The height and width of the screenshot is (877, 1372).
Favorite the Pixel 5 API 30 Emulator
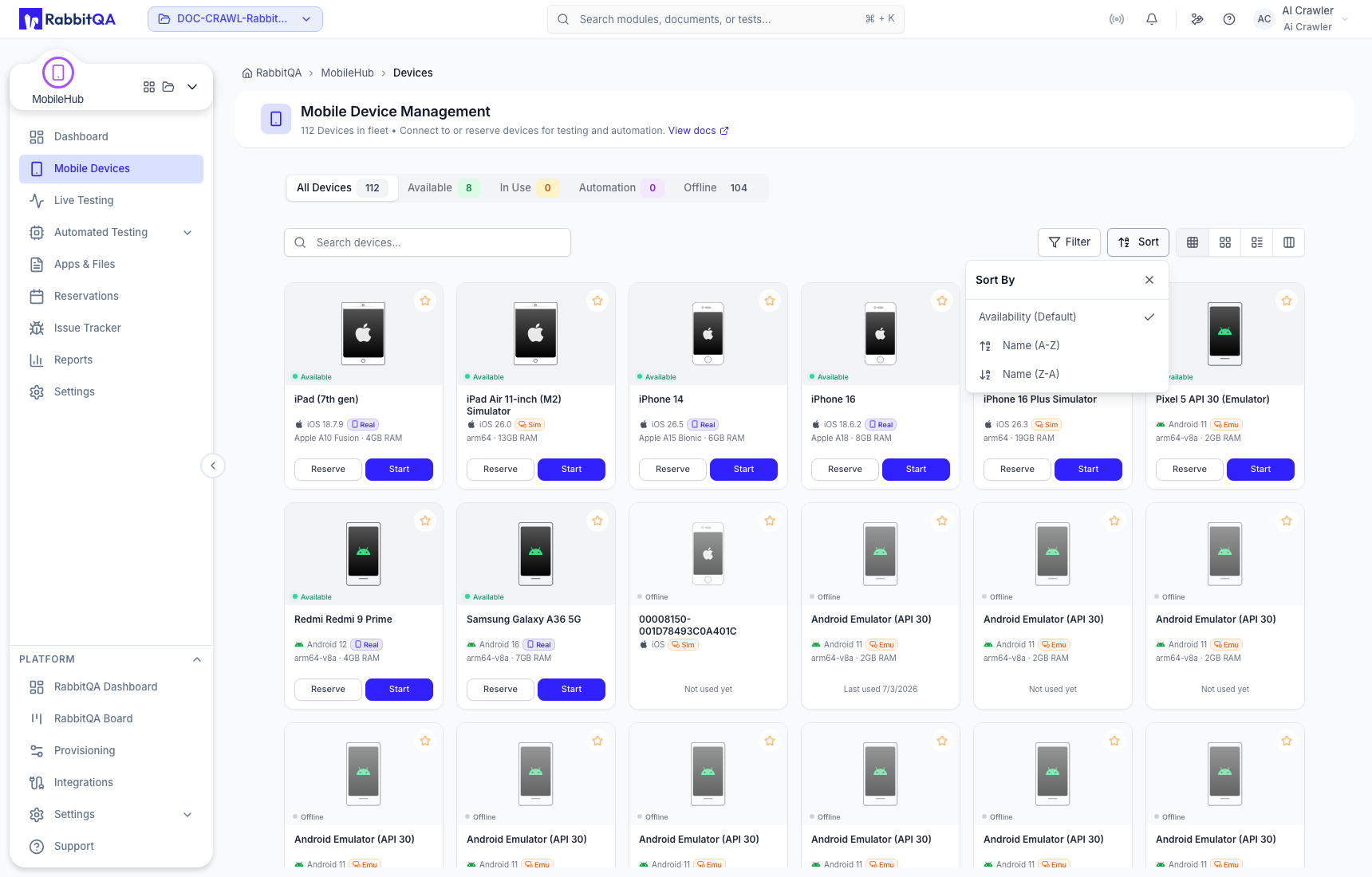point(1287,301)
